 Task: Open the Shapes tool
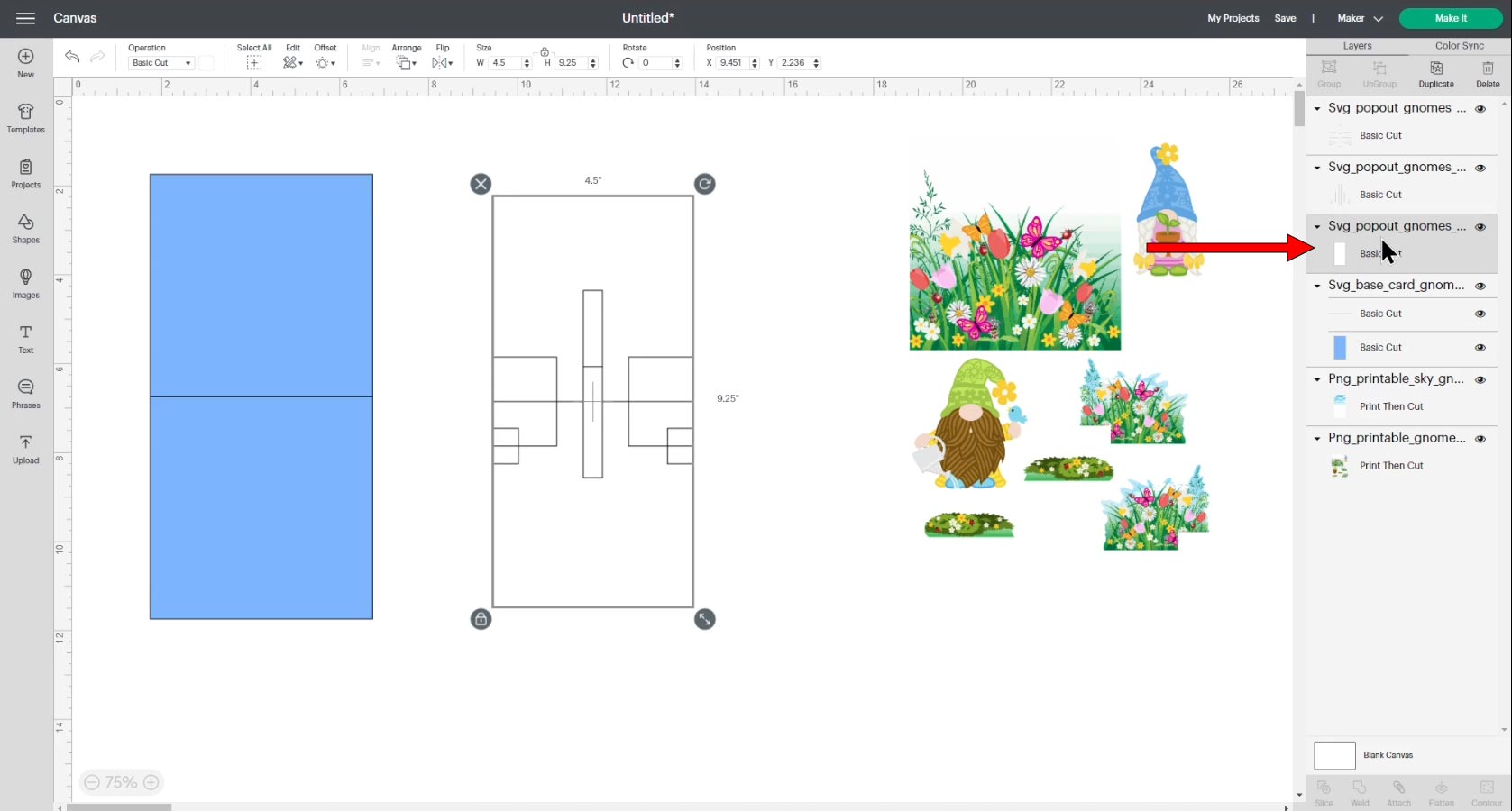click(x=25, y=228)
